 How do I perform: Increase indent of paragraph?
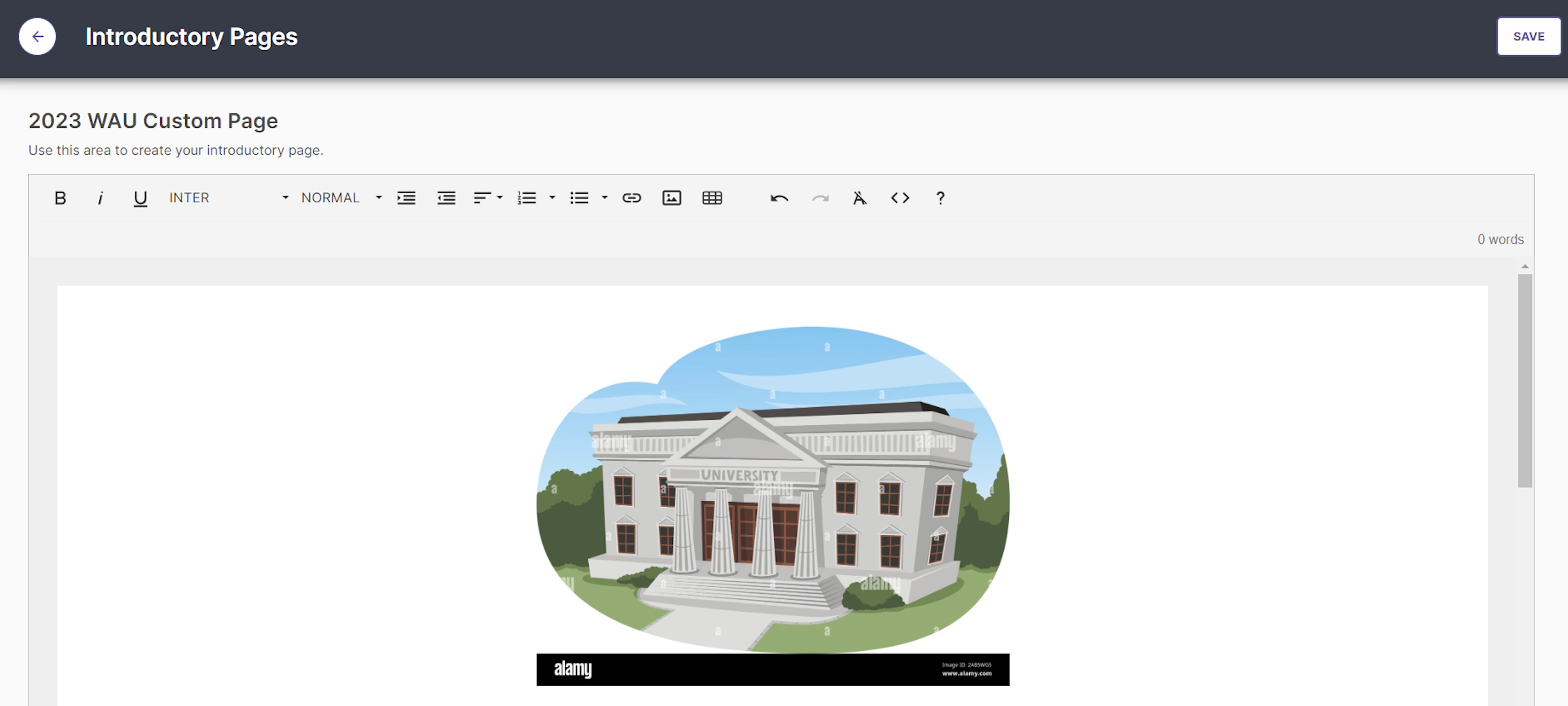click(406, 198)
